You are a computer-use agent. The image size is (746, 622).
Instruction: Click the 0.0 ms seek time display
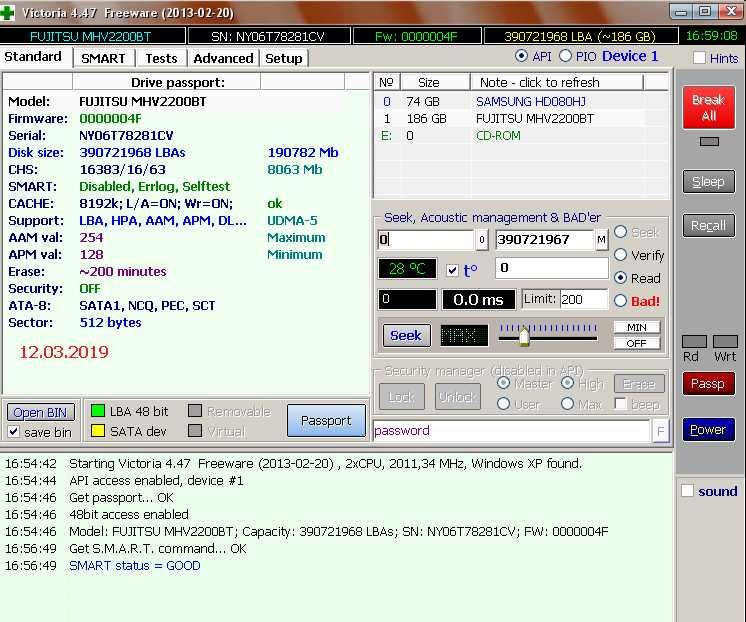point(479,300)
